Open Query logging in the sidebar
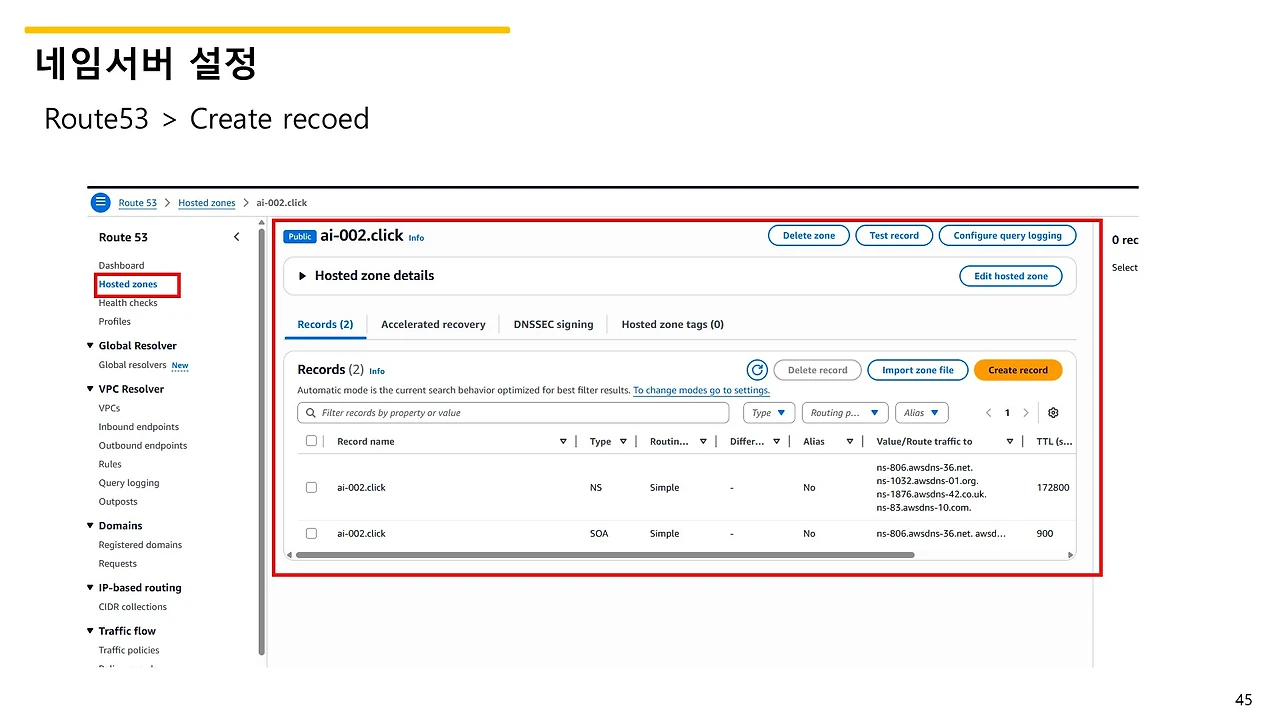 tap(129, 483)
